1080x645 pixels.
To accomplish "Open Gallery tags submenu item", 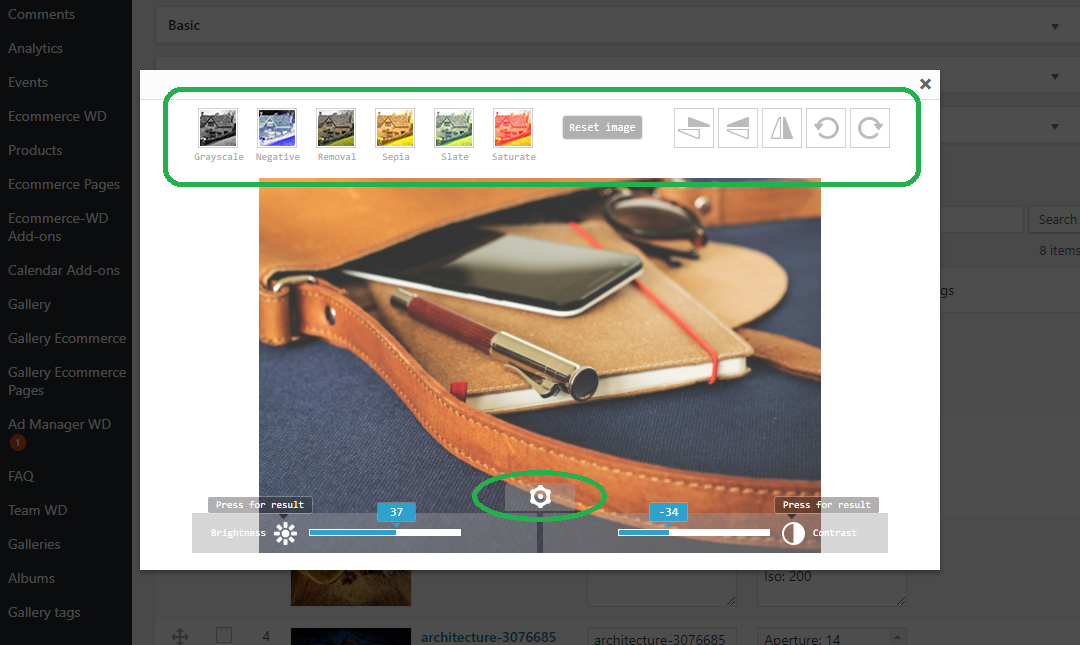I will click(x=44, y=612).
